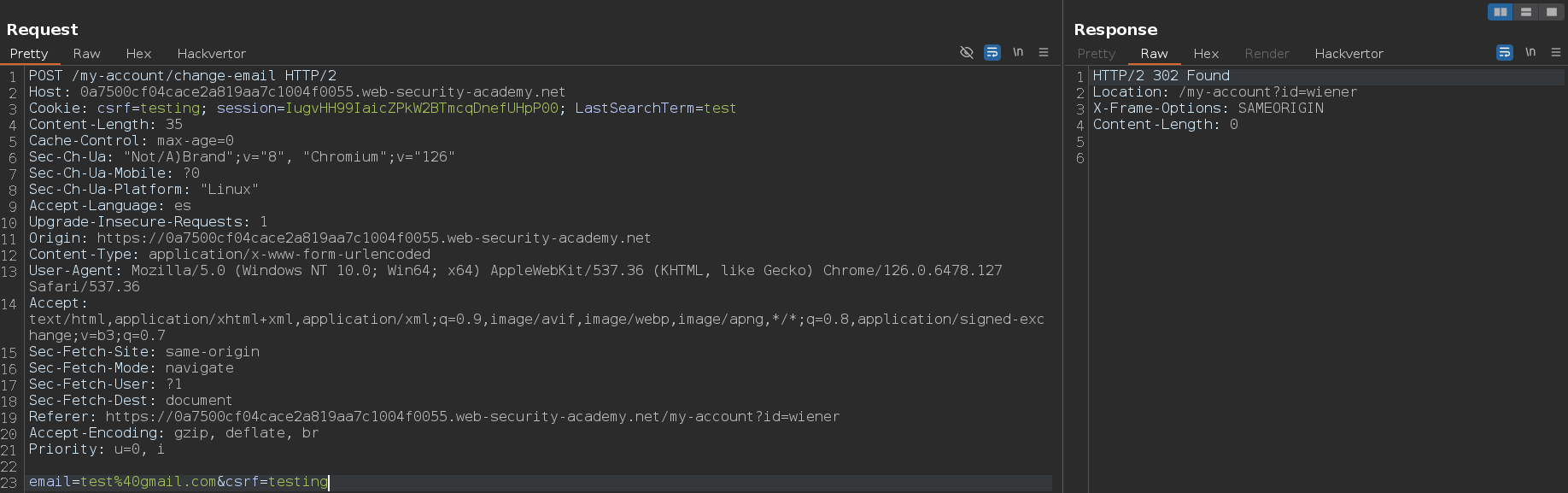
Task: Switch to the Response Hex tab
Action: click(x=1206, y=54)
